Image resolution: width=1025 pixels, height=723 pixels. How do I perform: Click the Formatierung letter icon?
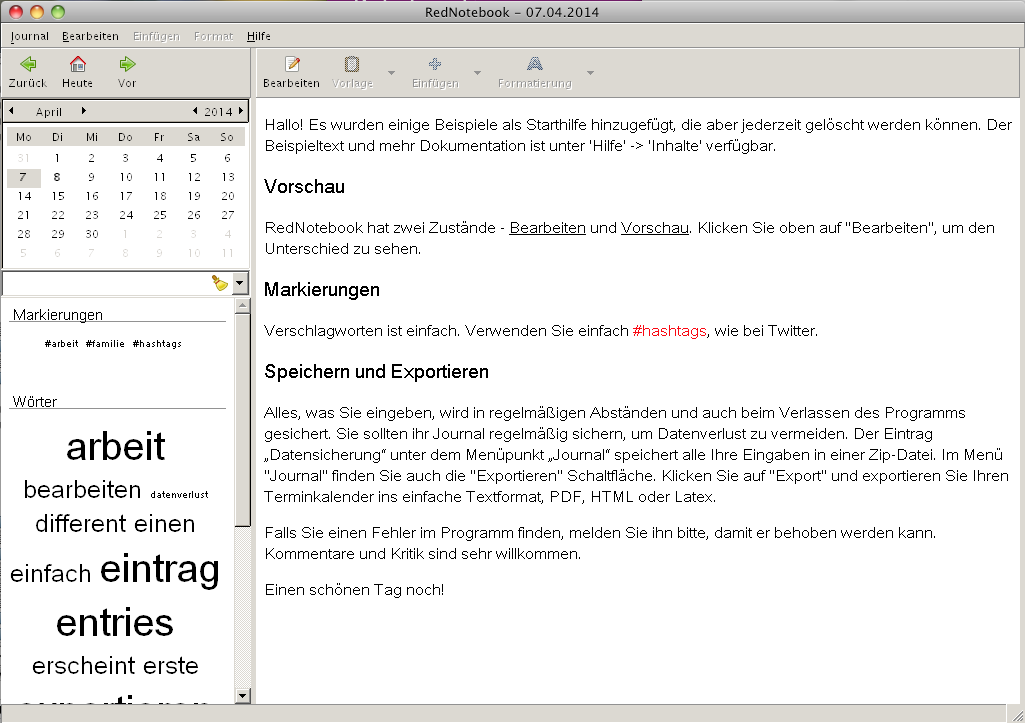[535, 64]
